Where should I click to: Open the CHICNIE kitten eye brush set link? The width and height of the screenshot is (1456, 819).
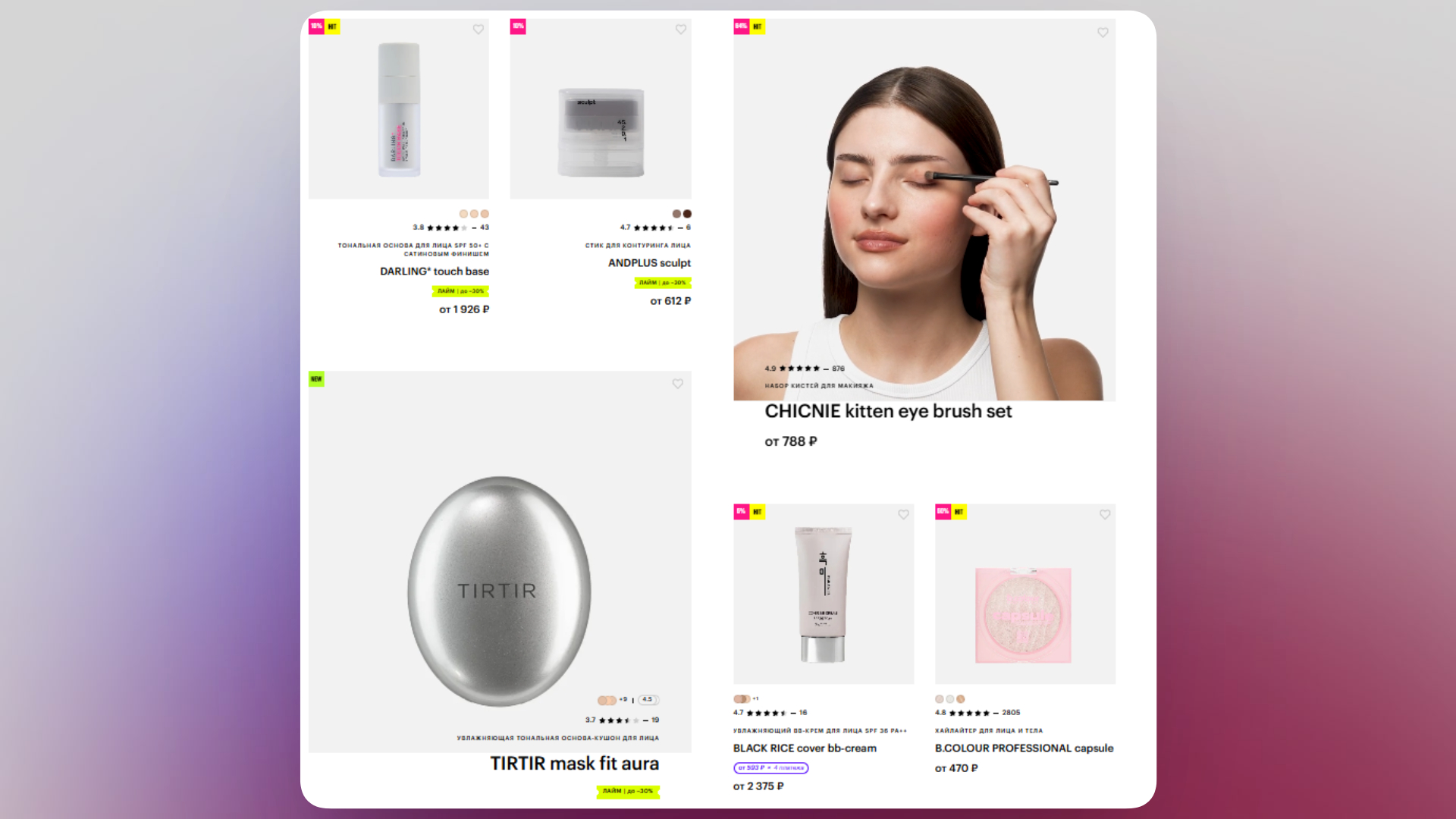(x=888, y=412)
